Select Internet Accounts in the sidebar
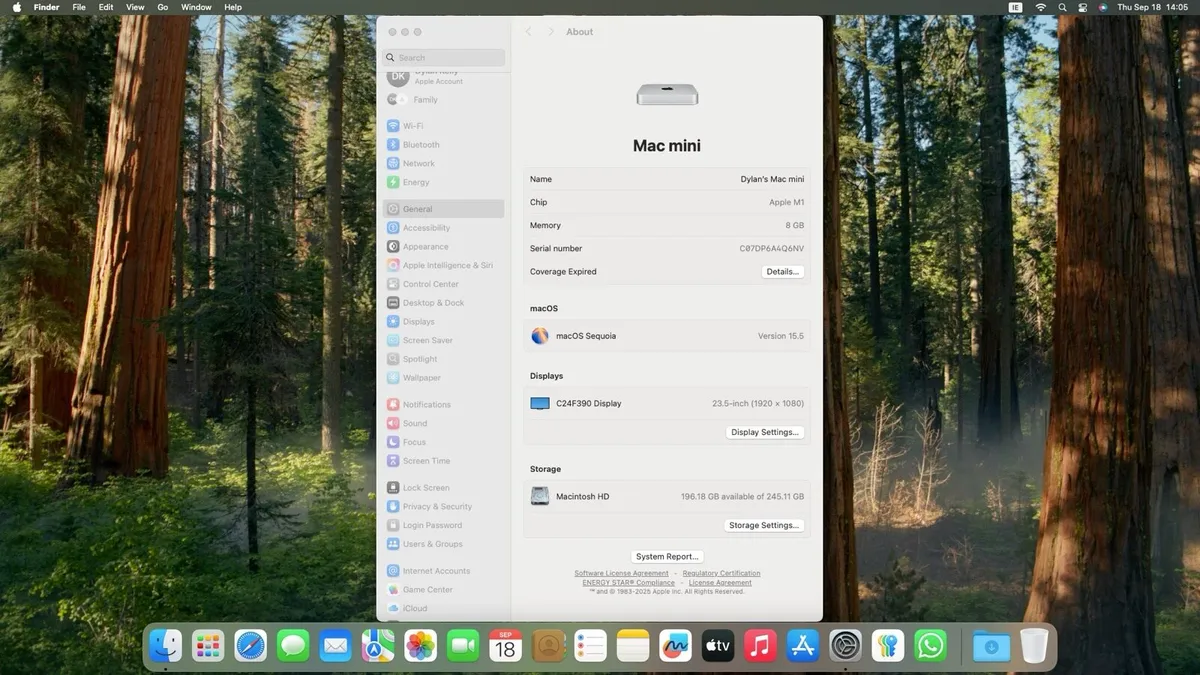The image size is (1200, 675). (x=443, y=571)
